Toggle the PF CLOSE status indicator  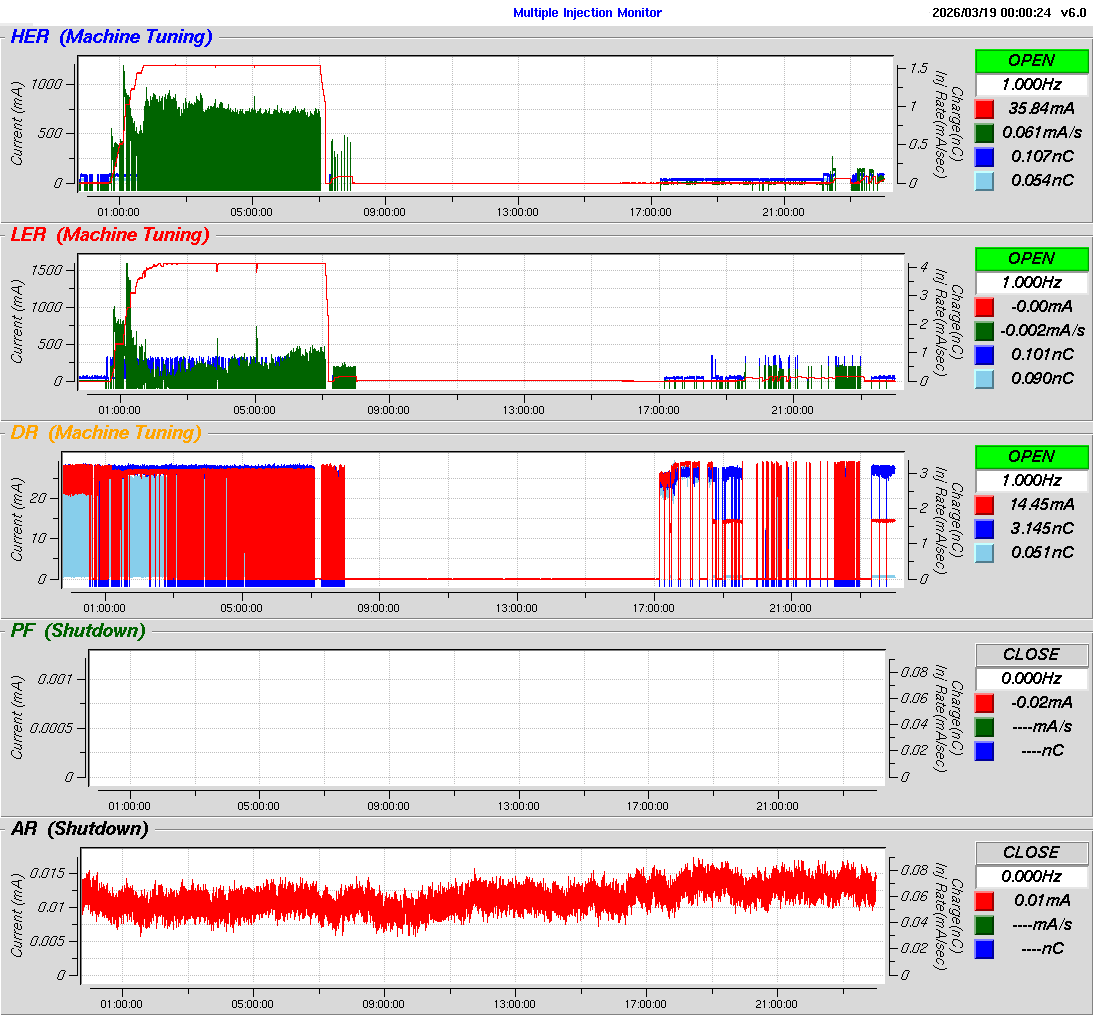click(1031, 654)
